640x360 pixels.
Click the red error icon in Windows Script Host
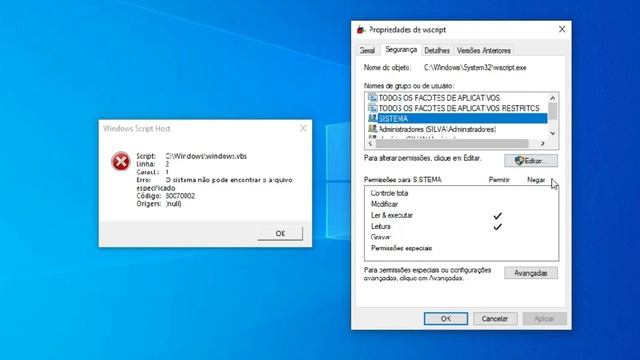121,161
